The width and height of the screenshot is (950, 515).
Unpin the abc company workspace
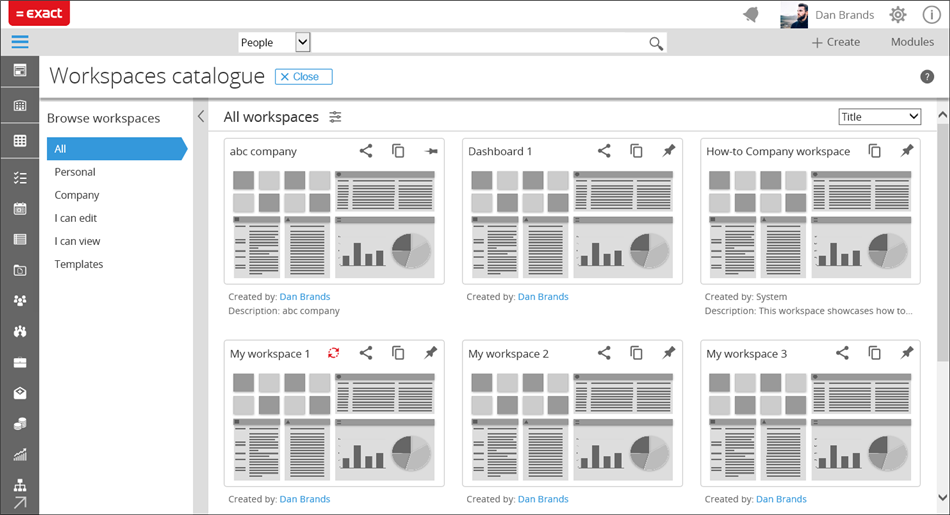[431, 151]
